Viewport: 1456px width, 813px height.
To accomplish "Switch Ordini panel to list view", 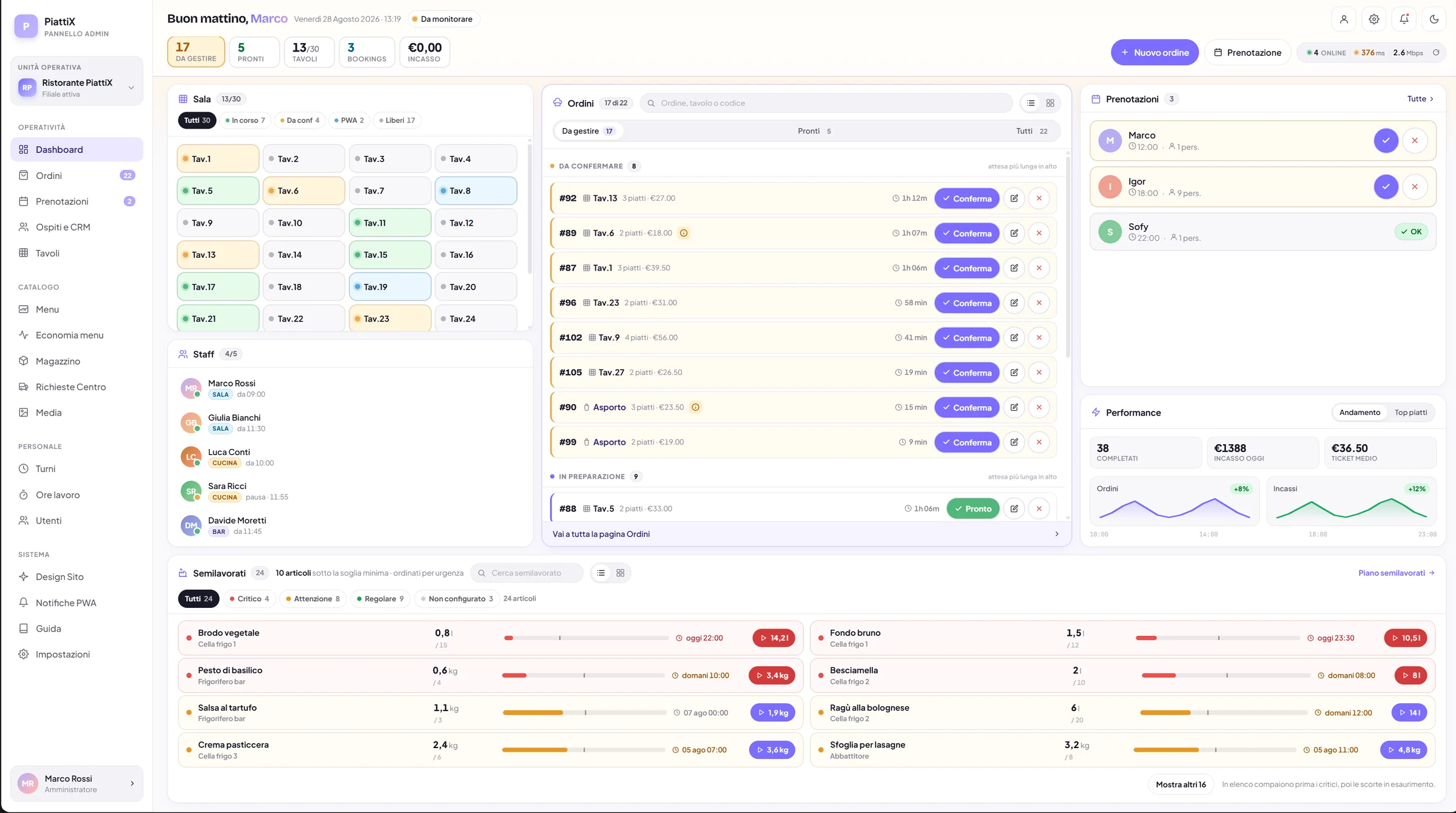I will [x=1031, y=103].
